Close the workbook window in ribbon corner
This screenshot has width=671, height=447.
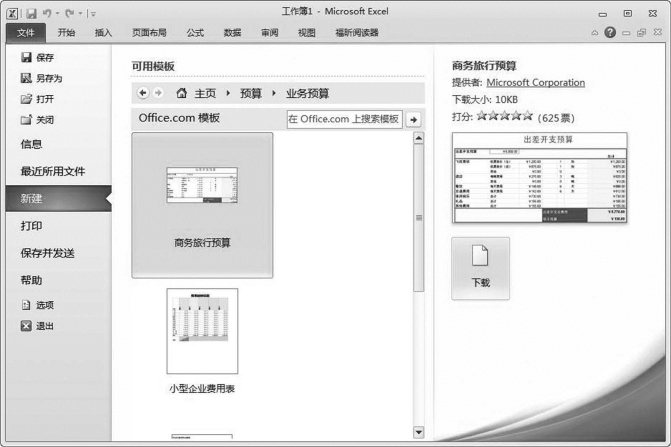click(658, 32)
